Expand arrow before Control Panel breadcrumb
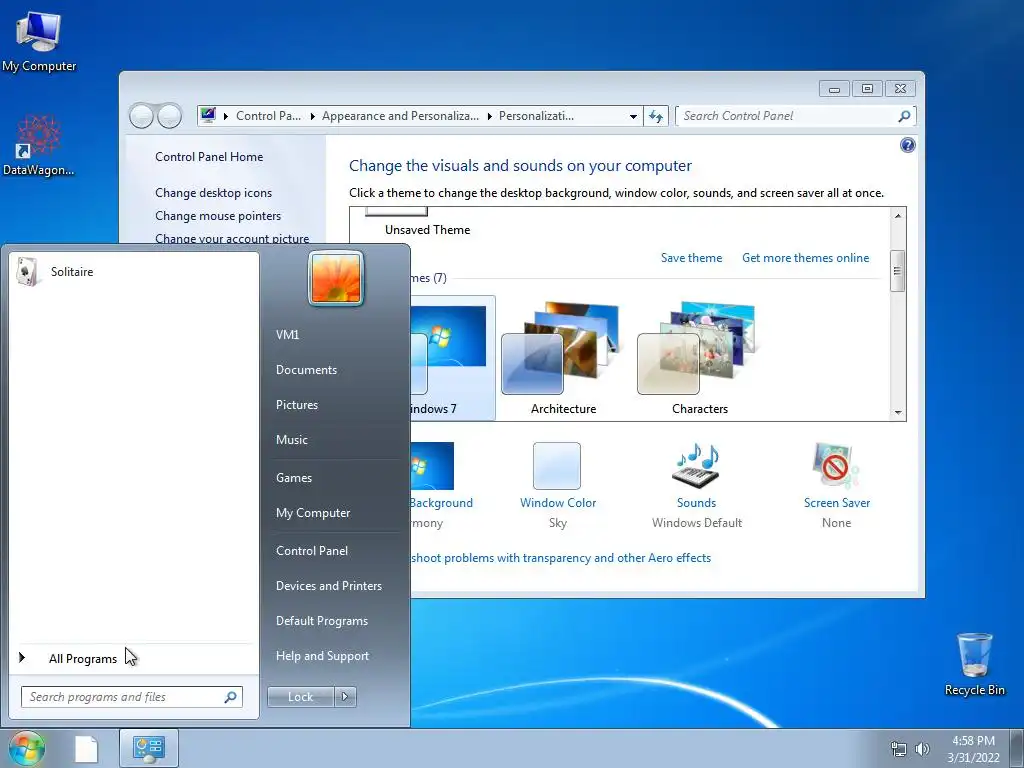The width and height of the screenshot is (1024, 768). coord(226,116)
